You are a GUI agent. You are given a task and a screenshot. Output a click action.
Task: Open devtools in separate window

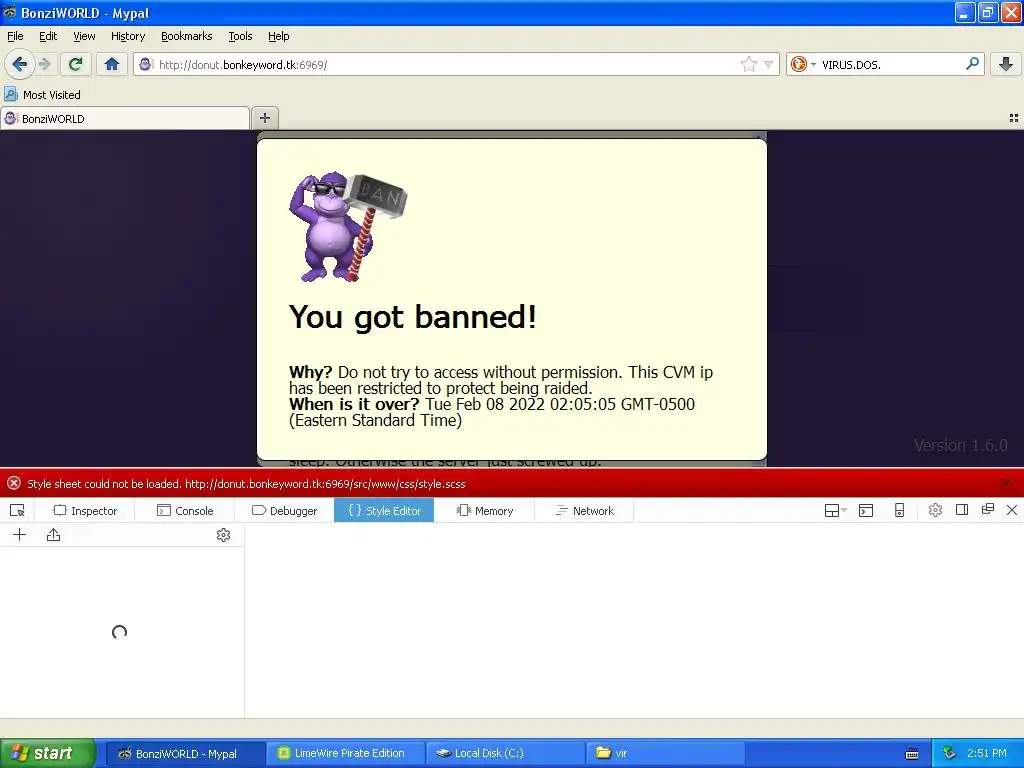[987, 510]
